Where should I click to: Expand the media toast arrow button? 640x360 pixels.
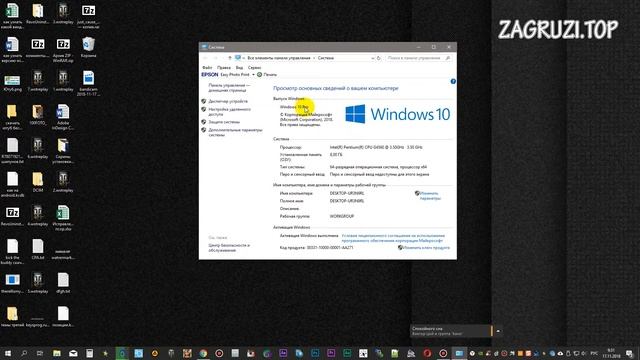[498, 331]
